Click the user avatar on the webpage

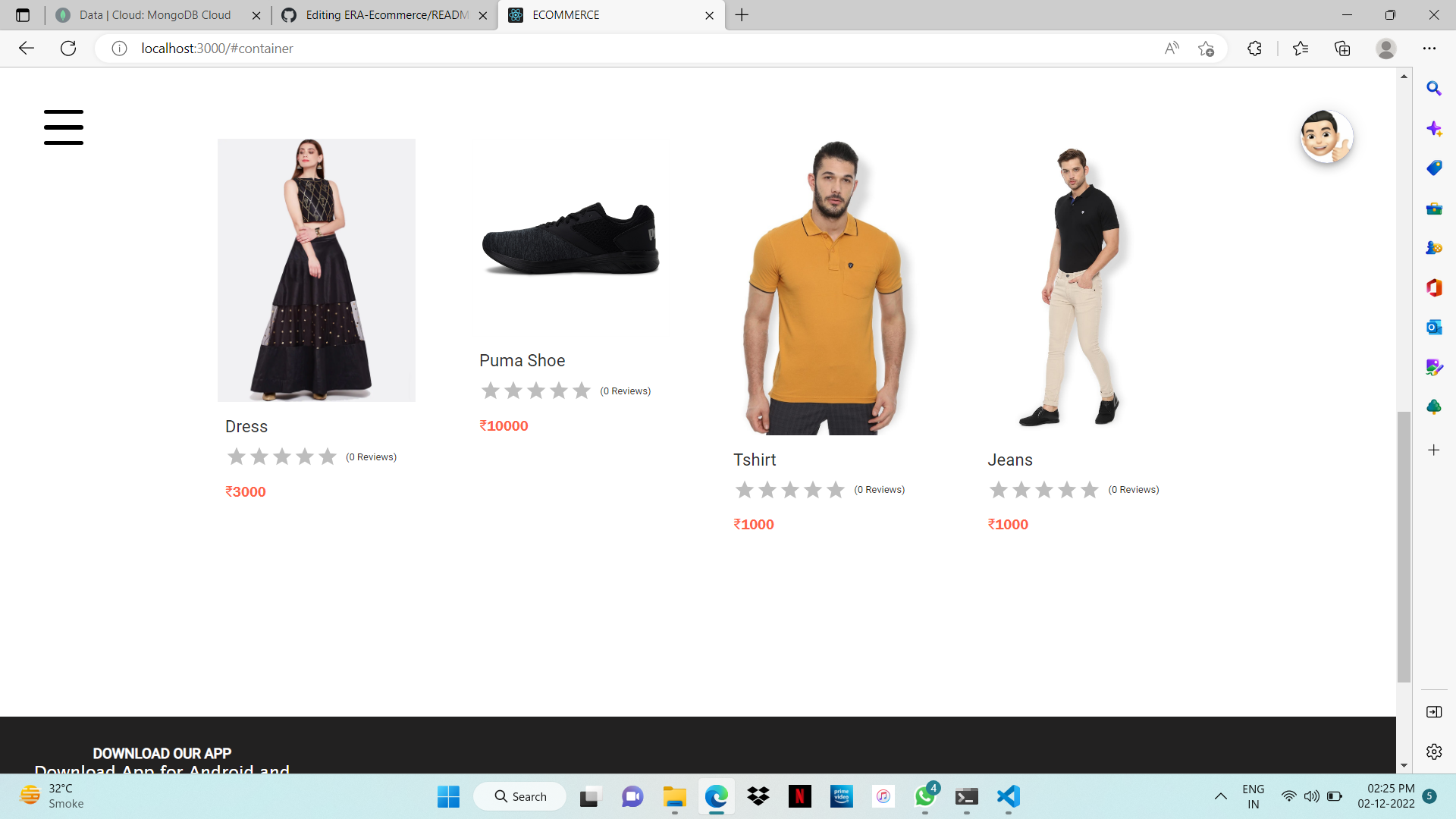(1327, 136)
